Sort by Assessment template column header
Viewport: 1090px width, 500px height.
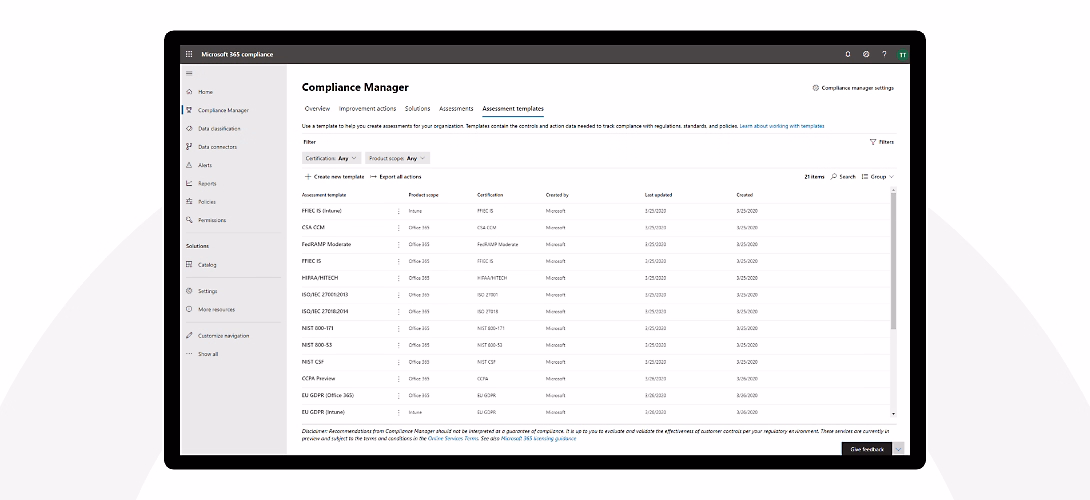click(x=324, y=195)
